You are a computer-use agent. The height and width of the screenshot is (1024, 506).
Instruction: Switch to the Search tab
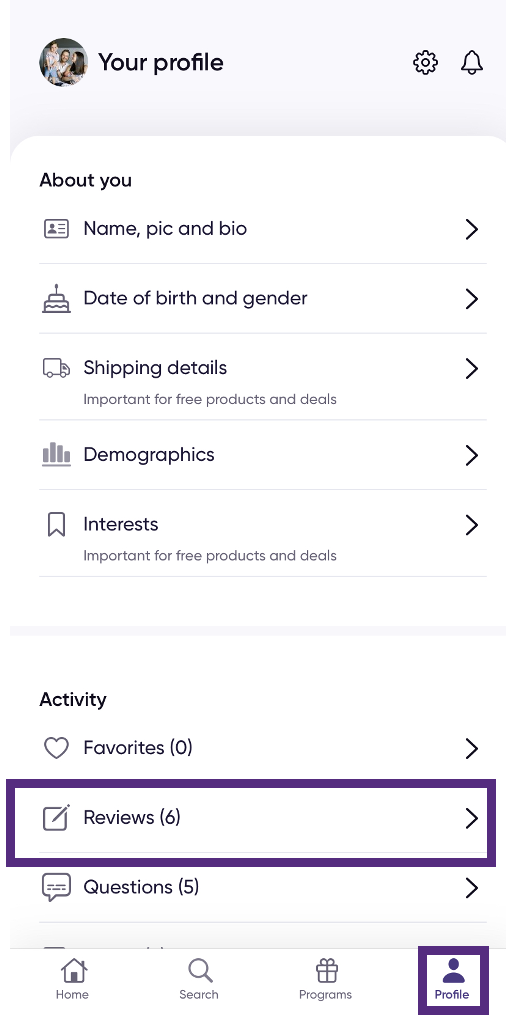(199, 979)
